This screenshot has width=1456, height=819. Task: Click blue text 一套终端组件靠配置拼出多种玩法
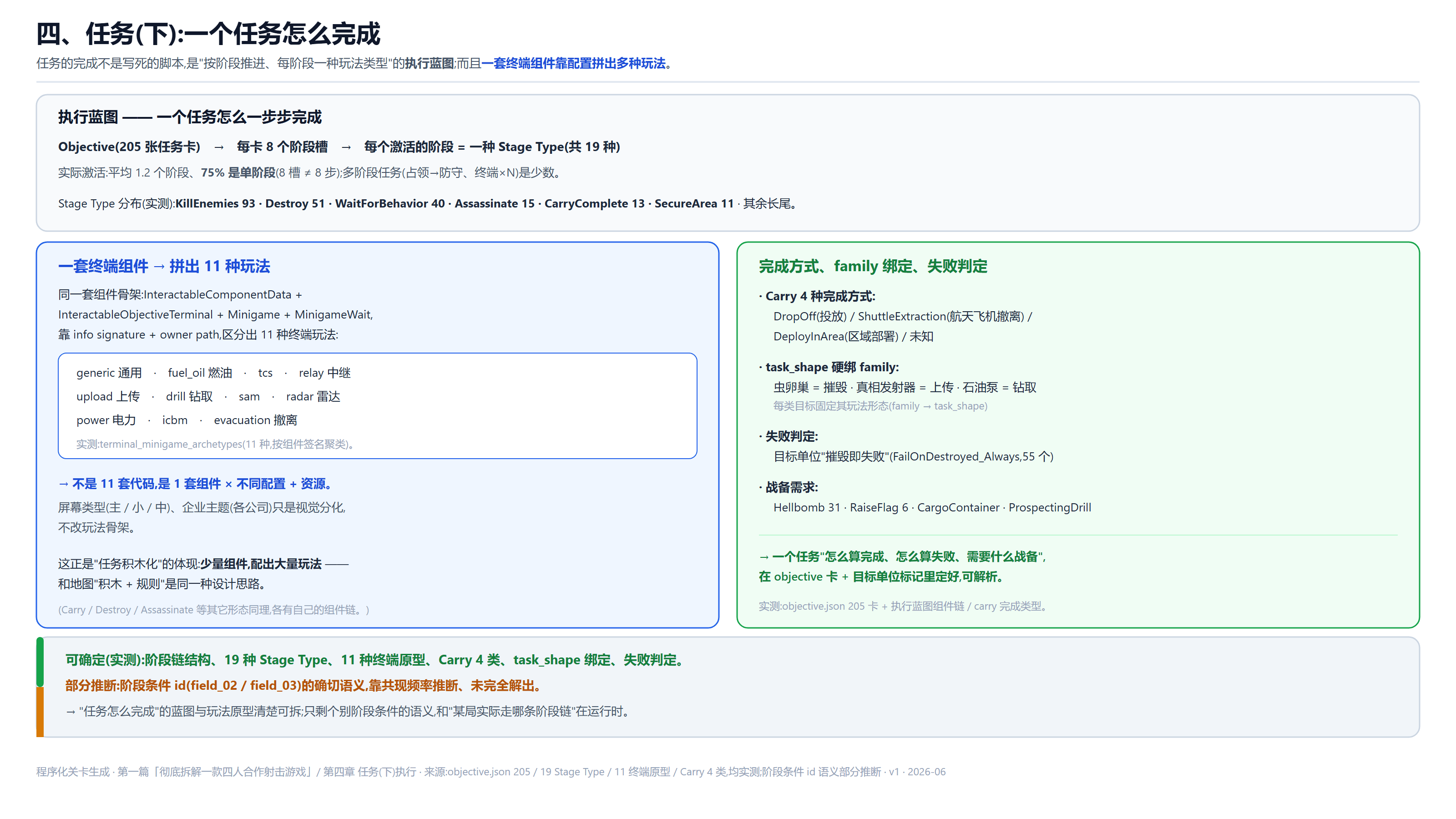click(x=573, y=63)
